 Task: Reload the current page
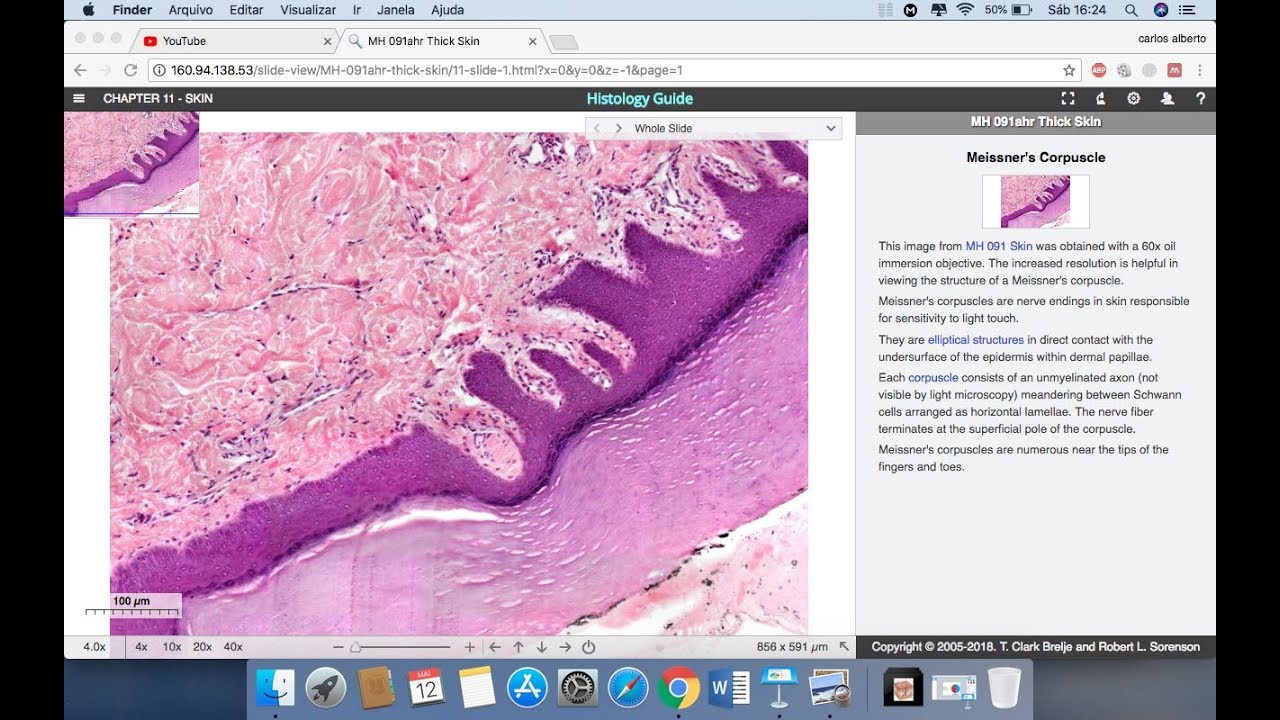130,70
